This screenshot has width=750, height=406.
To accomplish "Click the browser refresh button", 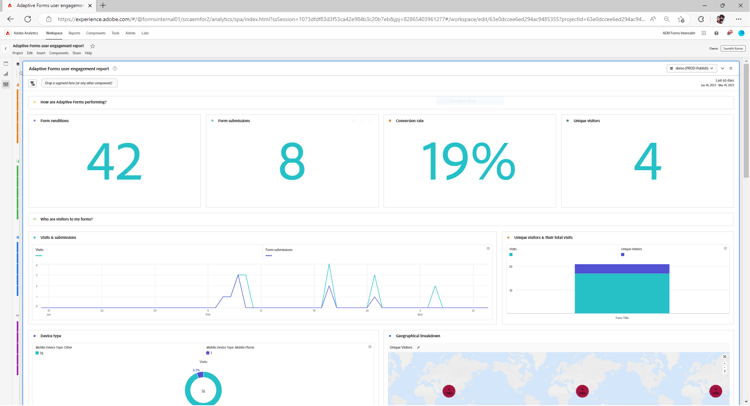I will pos(28,19).
